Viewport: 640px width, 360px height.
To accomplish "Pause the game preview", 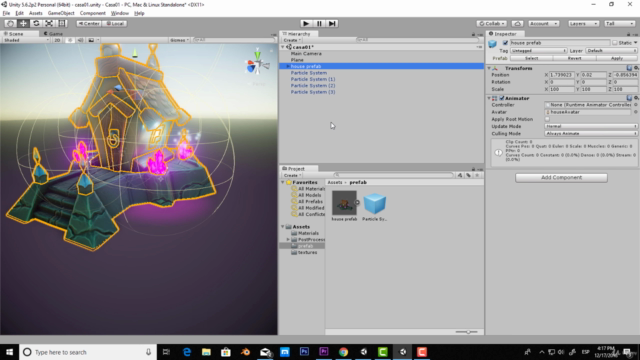I will click(319, 24).
